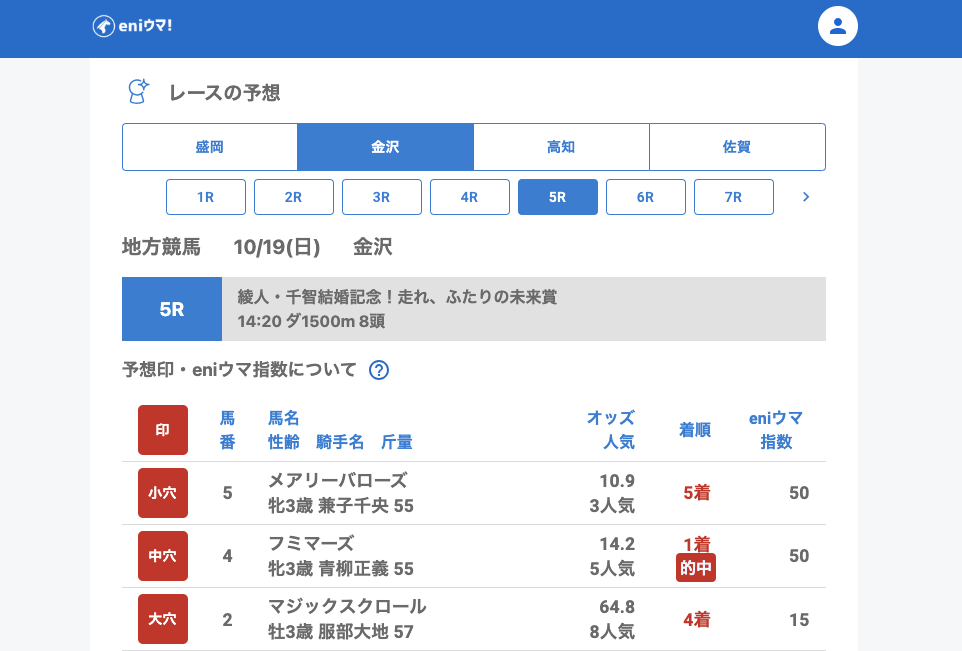Choose the 3R race button

click(382, 197)
